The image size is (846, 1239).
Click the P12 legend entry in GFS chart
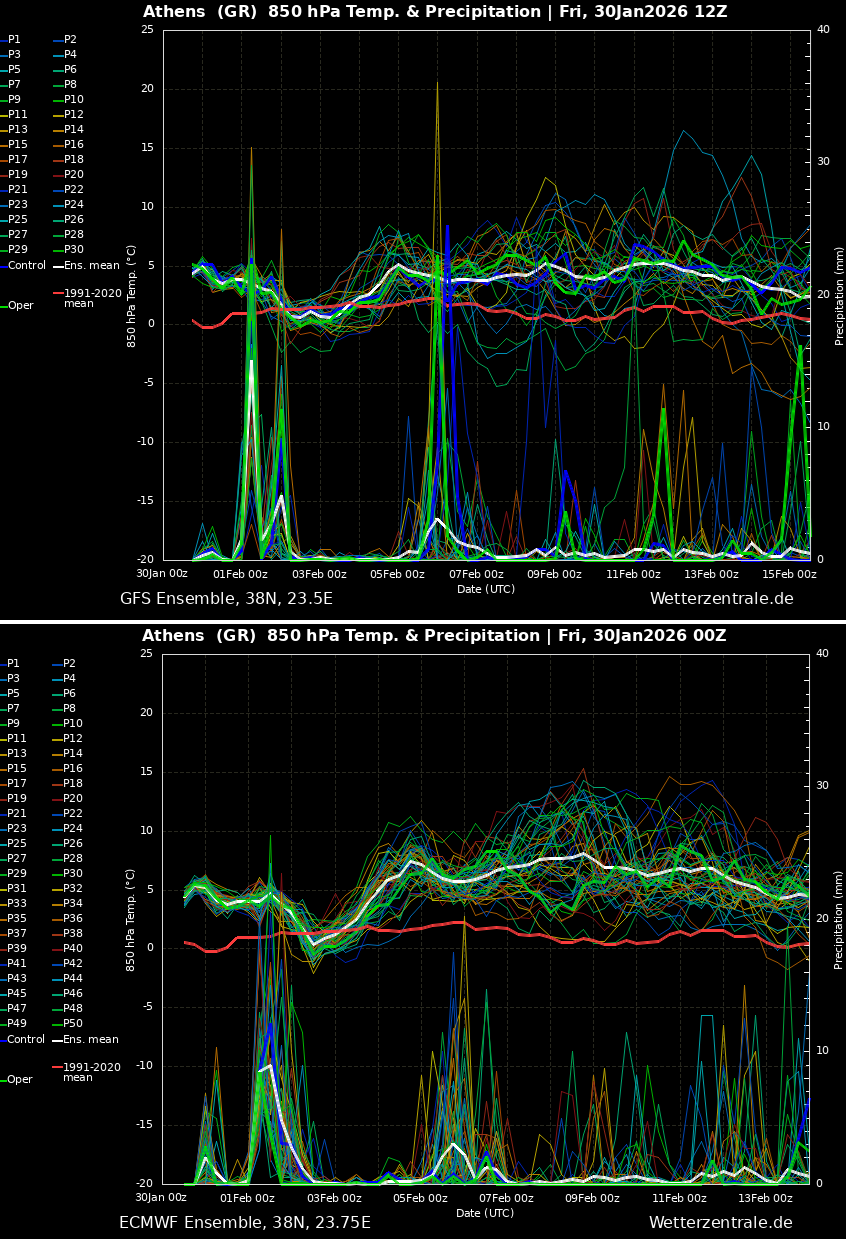(x=73, y=115)
